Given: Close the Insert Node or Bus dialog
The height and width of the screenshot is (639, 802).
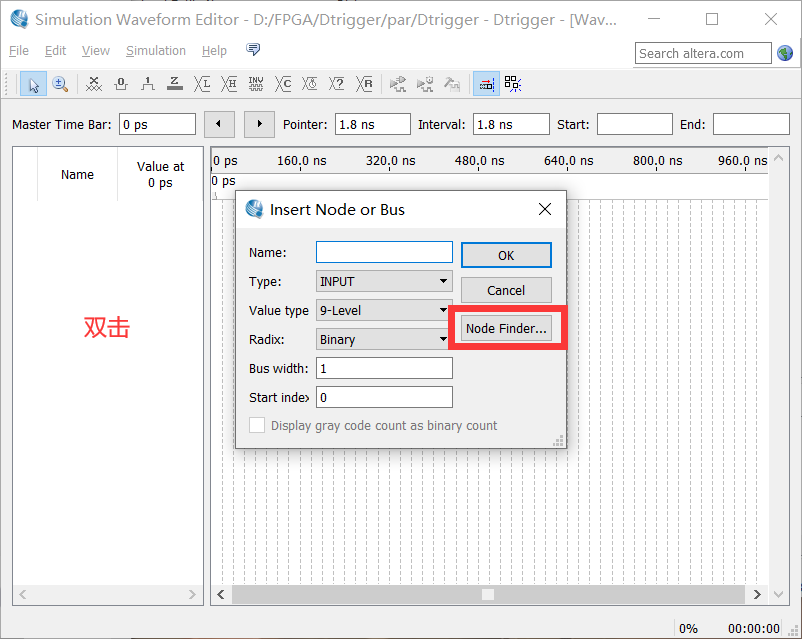Looking at the screenshot, I should click(x=545, y=209).
